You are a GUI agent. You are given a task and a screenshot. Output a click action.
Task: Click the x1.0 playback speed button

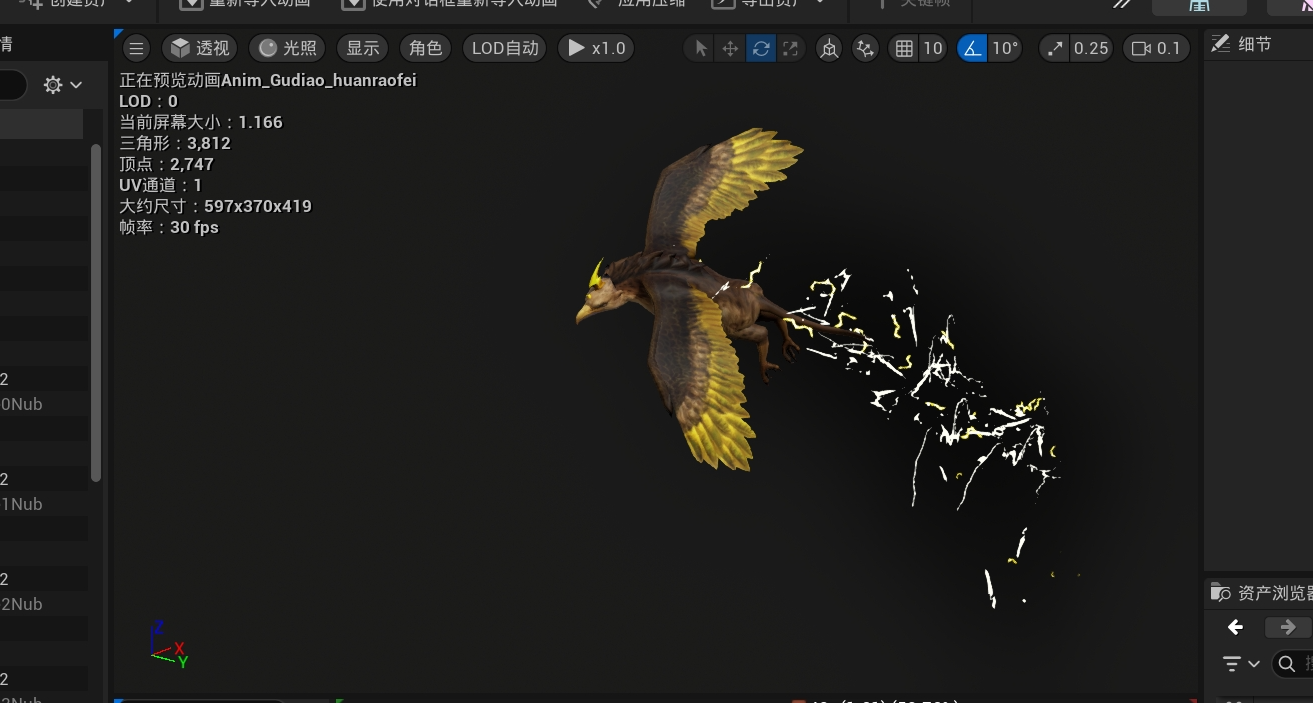tap(596, 48)
